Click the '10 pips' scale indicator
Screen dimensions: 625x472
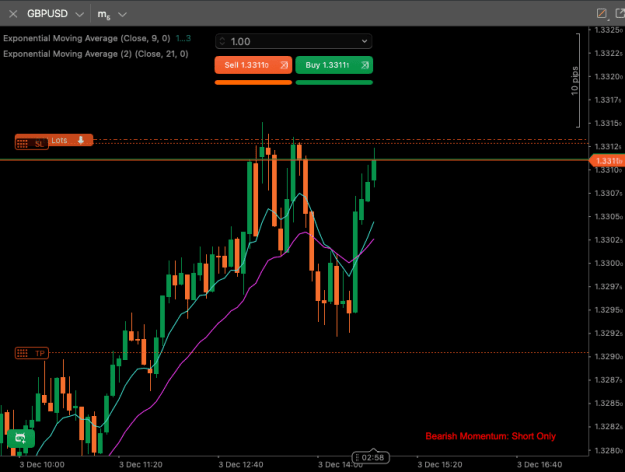[x=574, y=81]
